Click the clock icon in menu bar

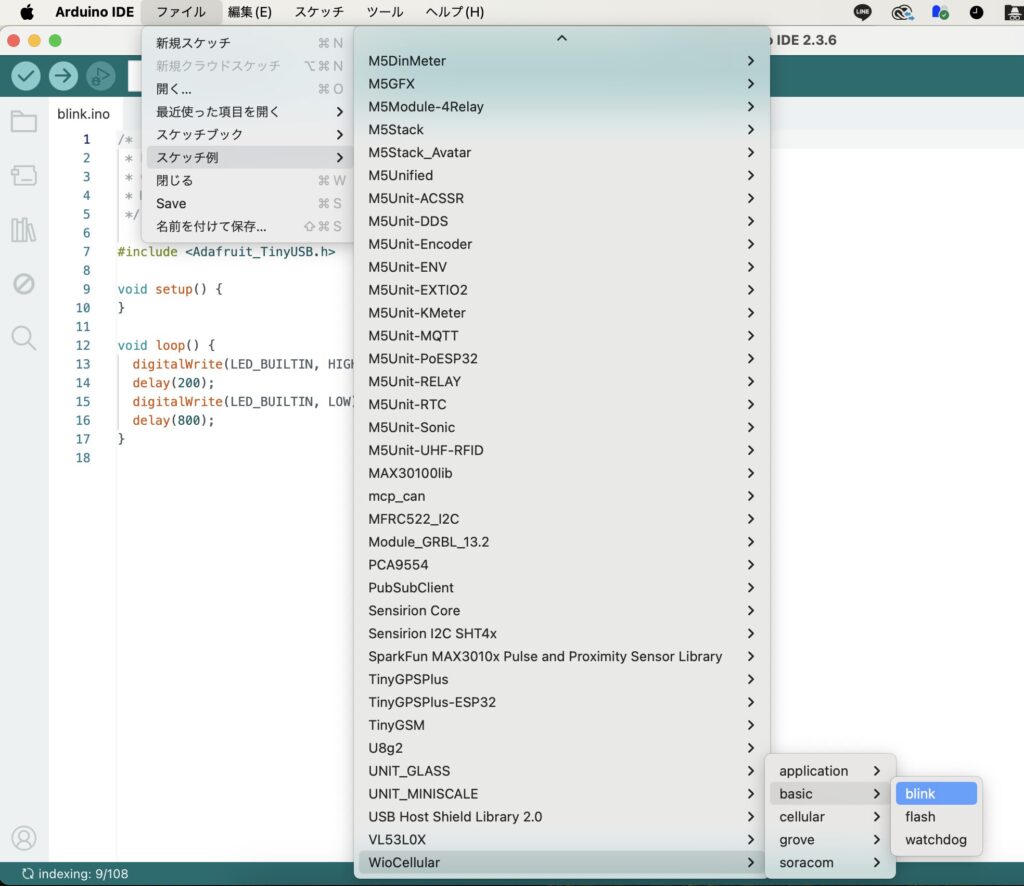click(x=976, y=12)
